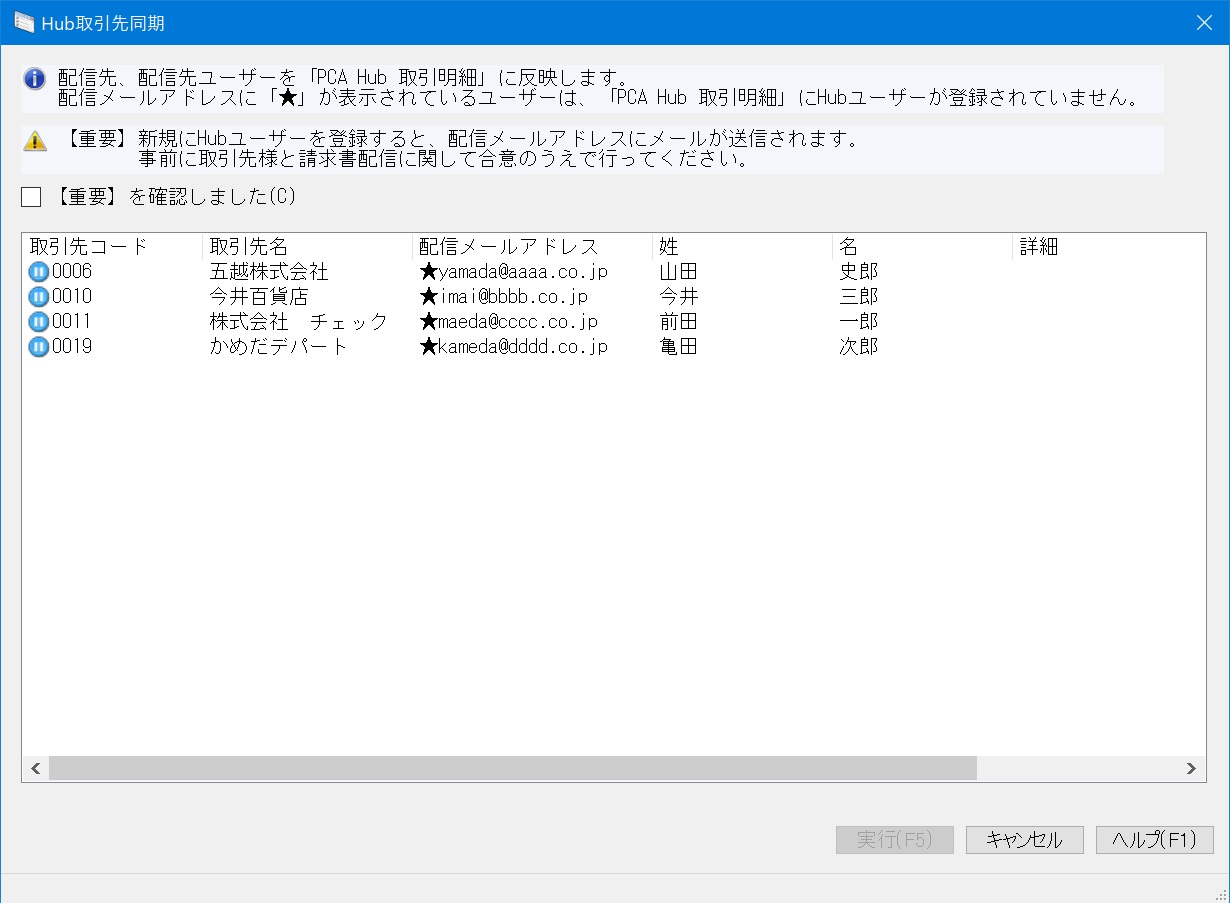Image resolution: width=1230 pixels, height=903 pixels.
Task: Click the horizontal scrollbar thumb
Action: (x=512, y=768)
